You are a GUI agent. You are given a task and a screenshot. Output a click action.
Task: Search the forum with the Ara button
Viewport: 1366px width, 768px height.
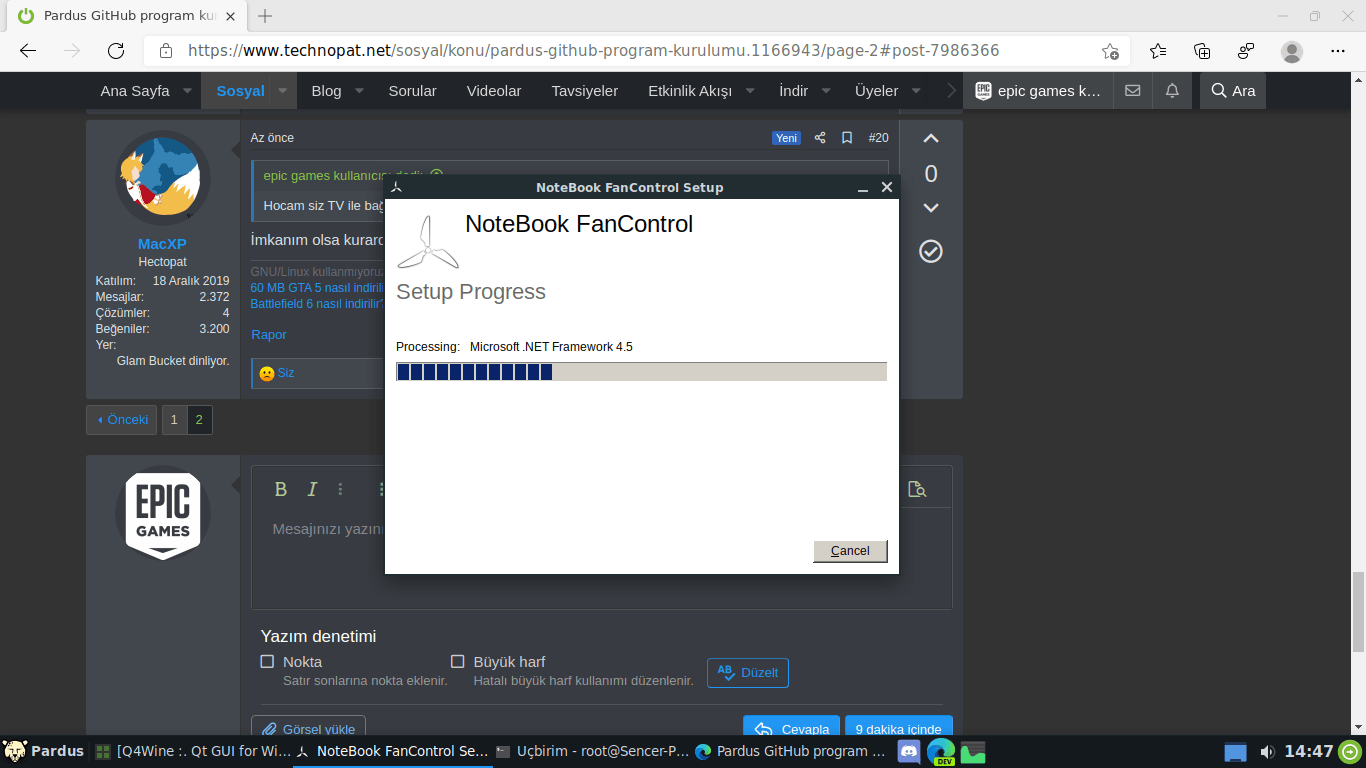pos(1233,91)
